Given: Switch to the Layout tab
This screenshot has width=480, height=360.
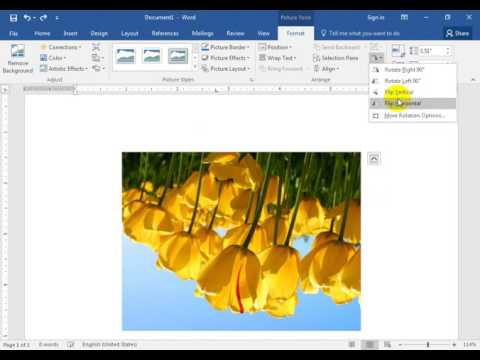Looking at the screenshot, I should tap(130, 33).
